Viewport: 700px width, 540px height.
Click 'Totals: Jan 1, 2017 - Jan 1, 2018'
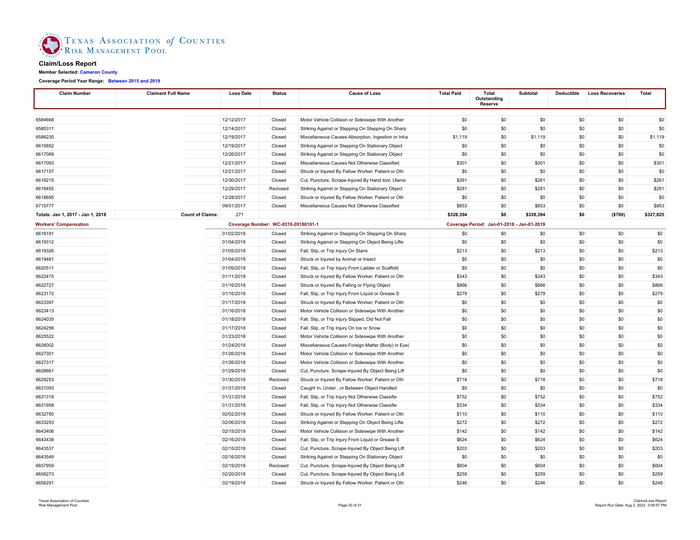tap(71, 215)
